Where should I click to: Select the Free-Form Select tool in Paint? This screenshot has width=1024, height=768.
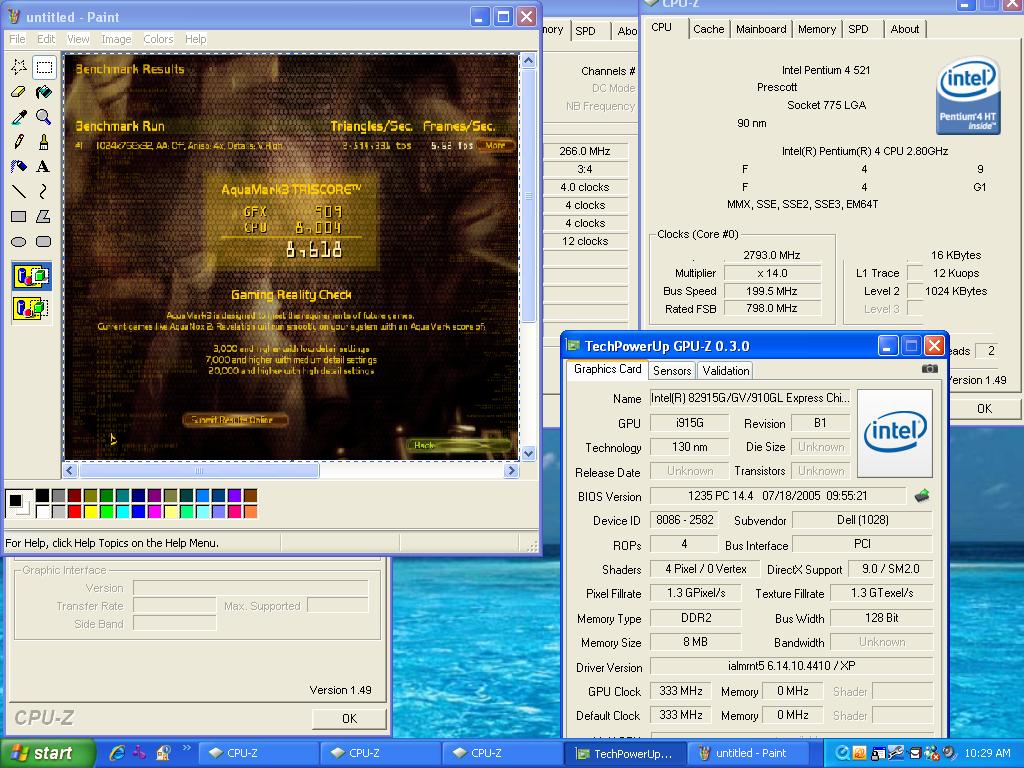point(19,67)
